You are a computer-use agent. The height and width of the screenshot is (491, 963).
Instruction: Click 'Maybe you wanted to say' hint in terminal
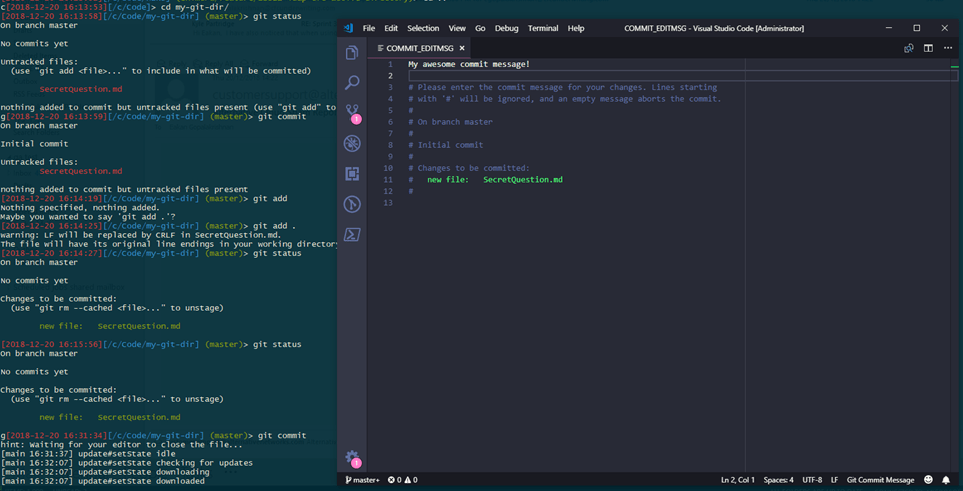click(x=88, y=217)
